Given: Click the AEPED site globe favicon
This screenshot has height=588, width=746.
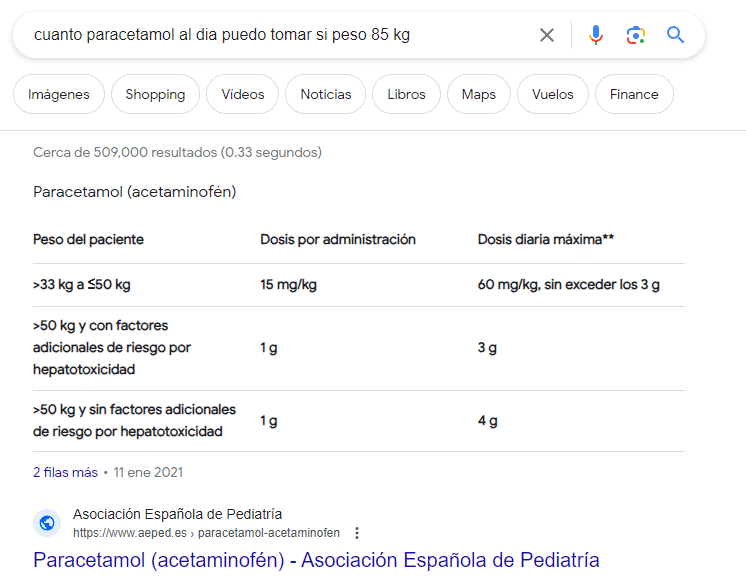Looking at the screenshot, I should (47, 523).
